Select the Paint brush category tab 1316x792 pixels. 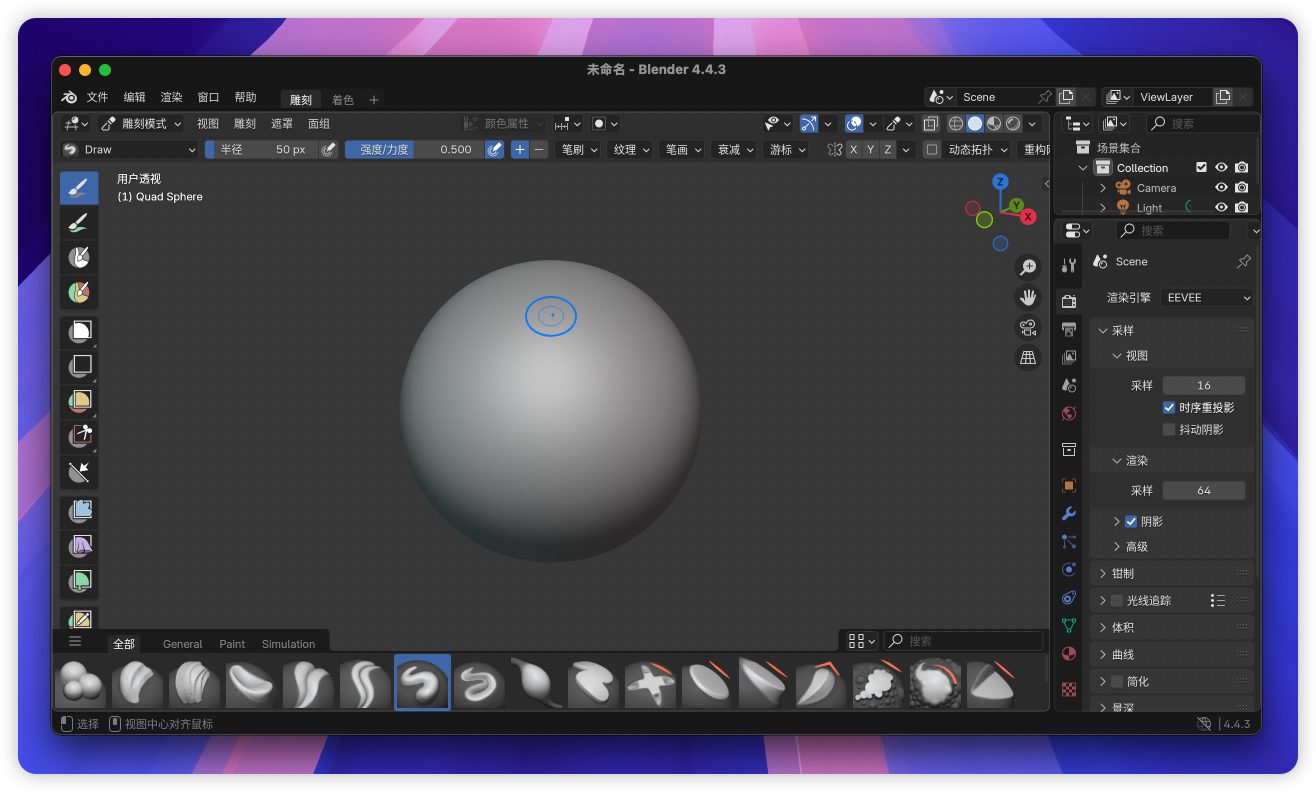pyautogui.click(x=232, y=644)
